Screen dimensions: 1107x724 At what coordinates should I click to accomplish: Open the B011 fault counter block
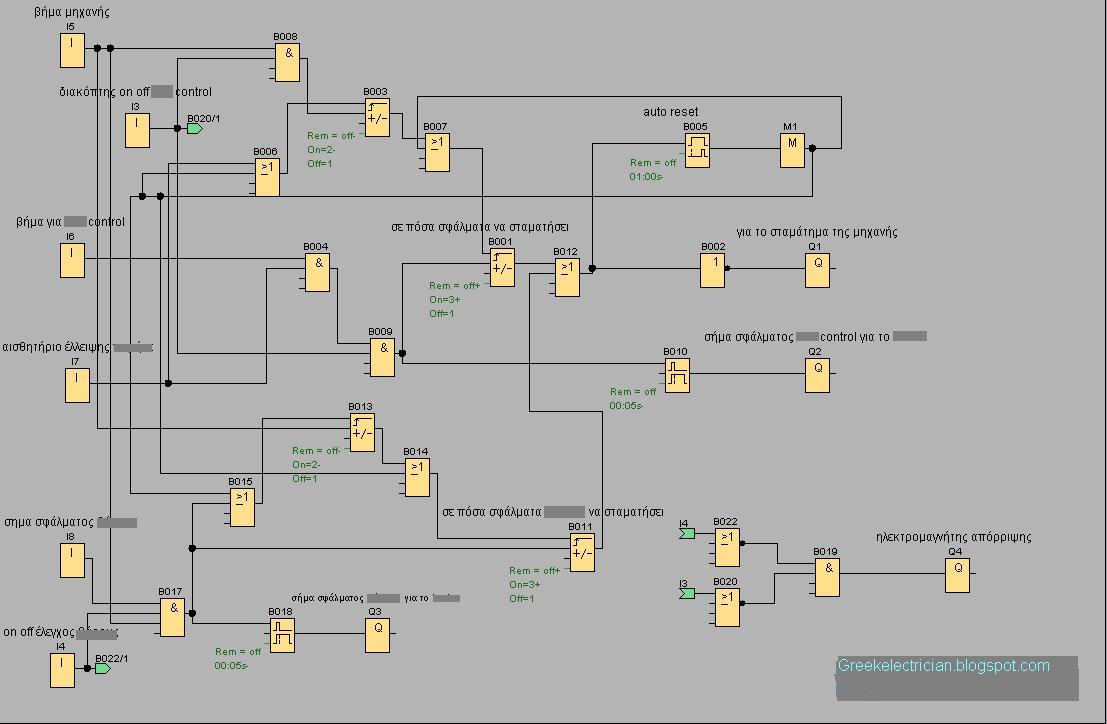tap(581, 553)
